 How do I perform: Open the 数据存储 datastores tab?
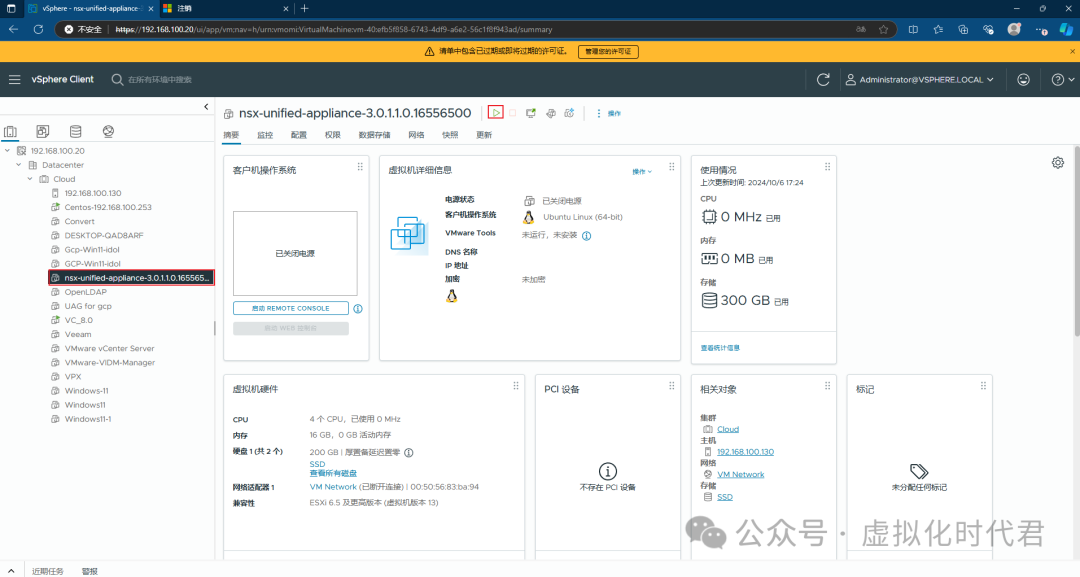pos(375,135)
